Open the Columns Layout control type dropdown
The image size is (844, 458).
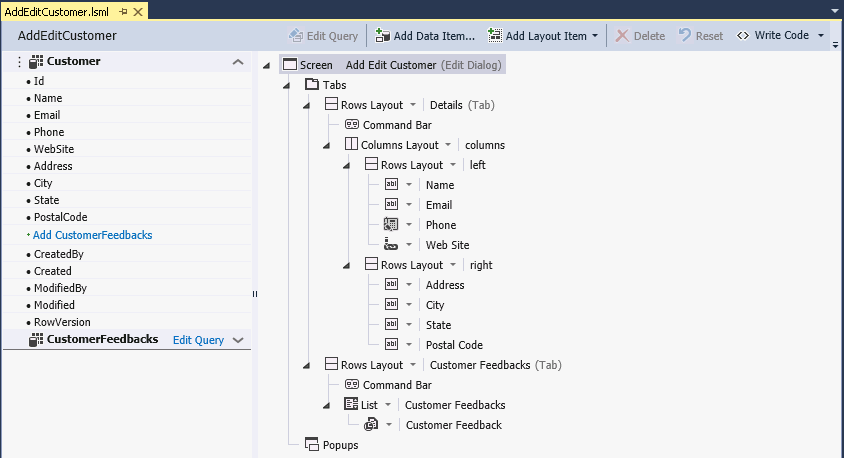448,145
